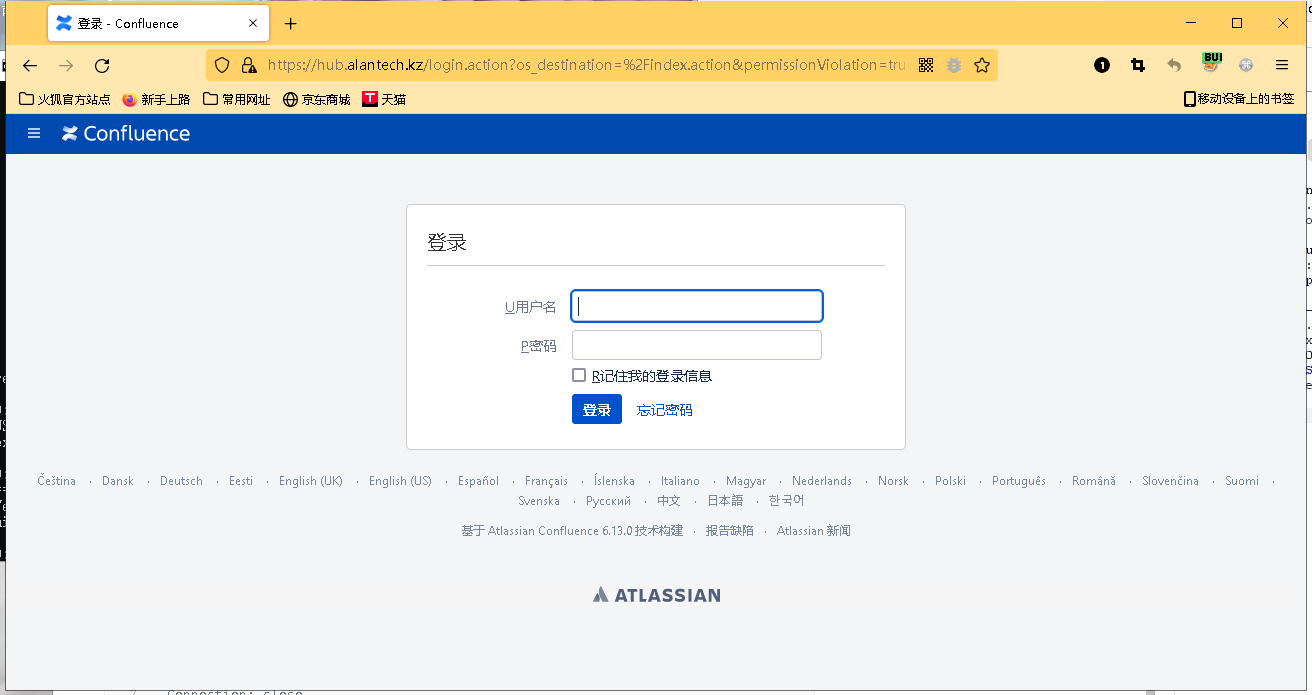Screen dimensions: 1312x695
Task: Switch language to Português
Action: 1019,481
